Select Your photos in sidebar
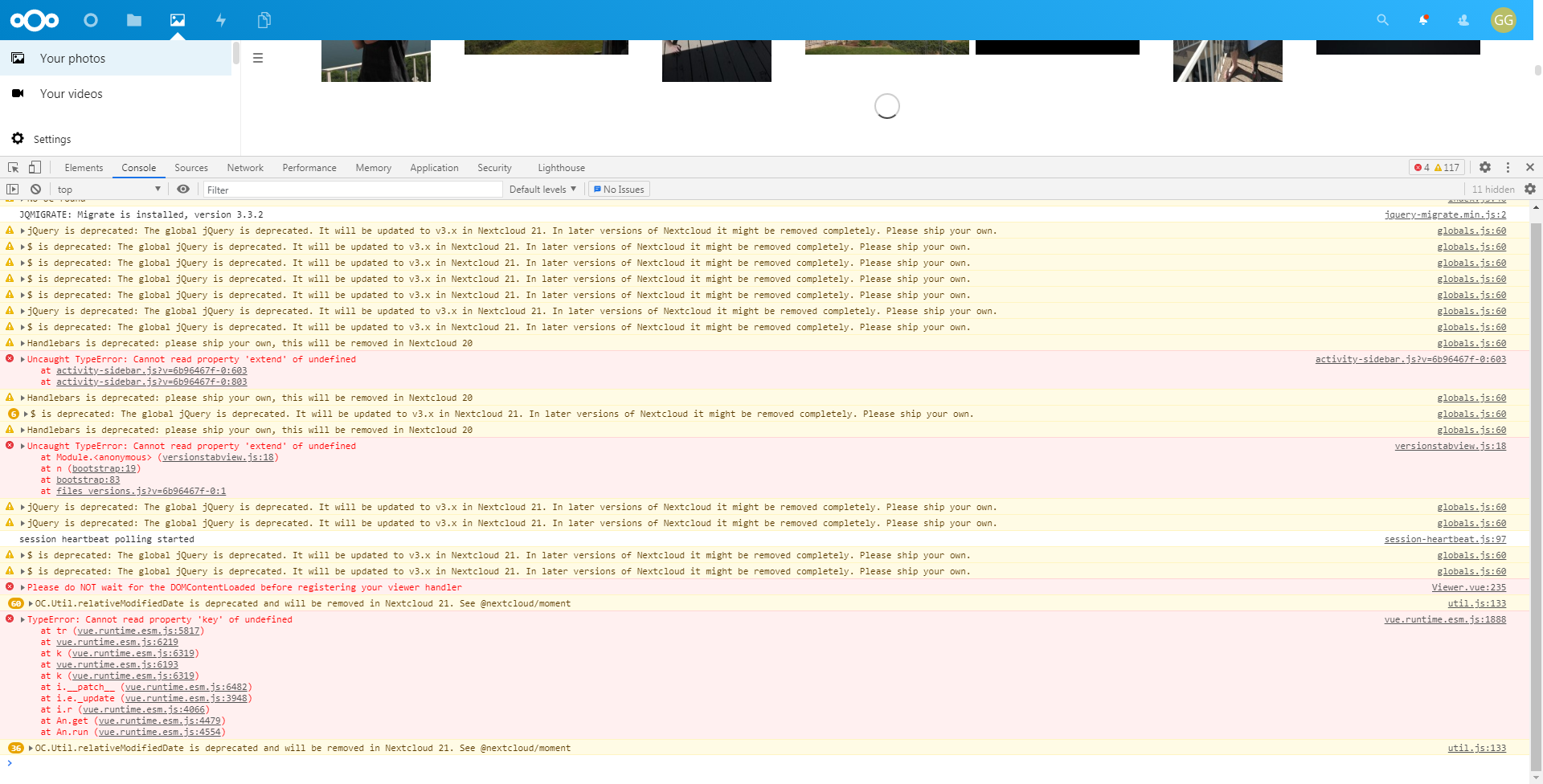1543x784 pixels. [116, 58]
